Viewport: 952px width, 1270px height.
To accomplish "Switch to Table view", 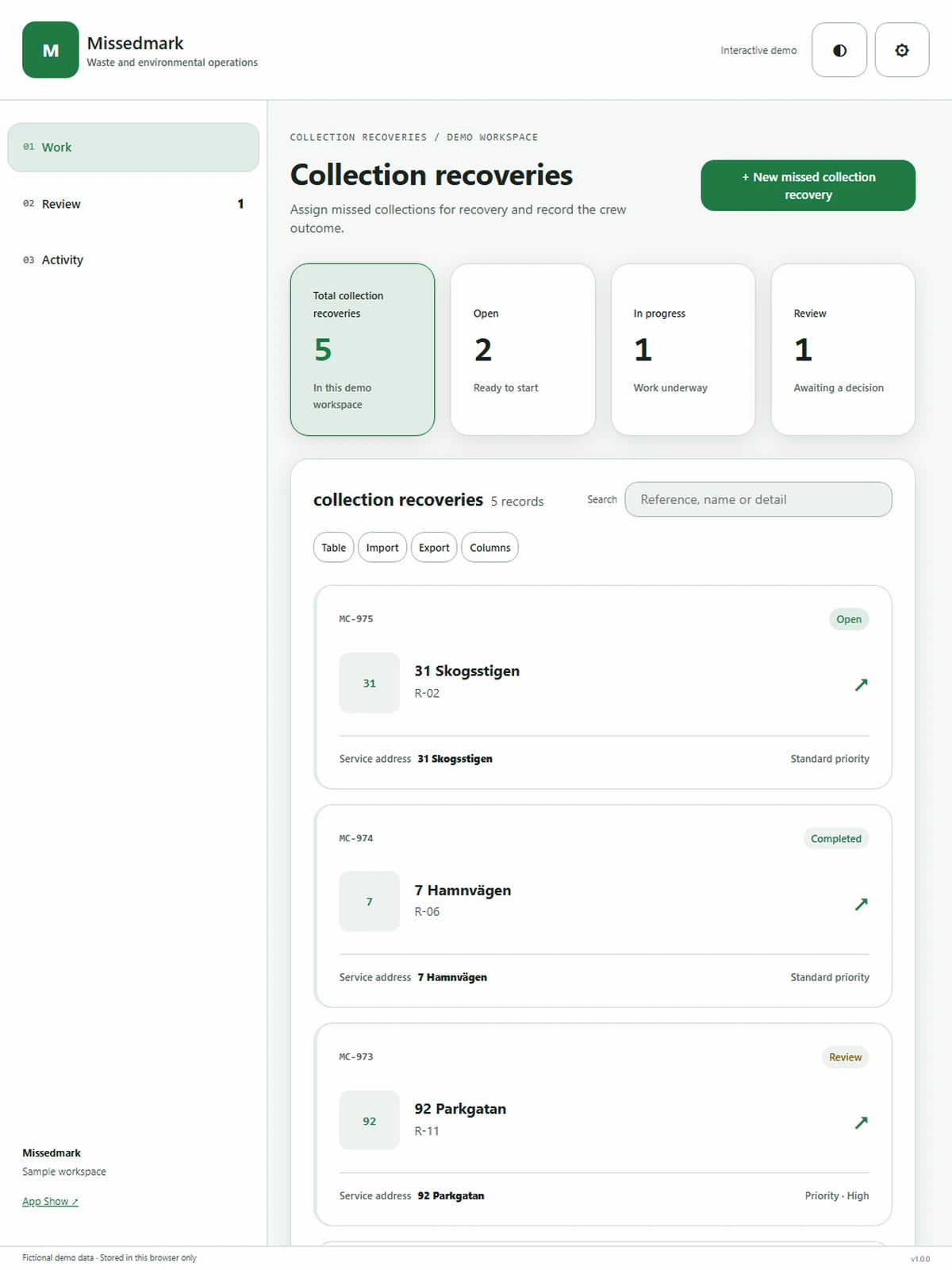I will pos(333,548).
